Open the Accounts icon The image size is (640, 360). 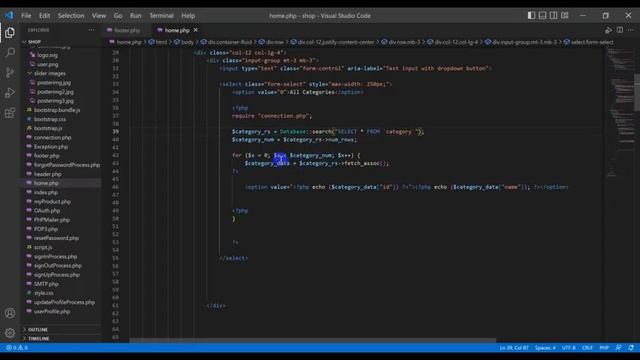coord(10,313)
